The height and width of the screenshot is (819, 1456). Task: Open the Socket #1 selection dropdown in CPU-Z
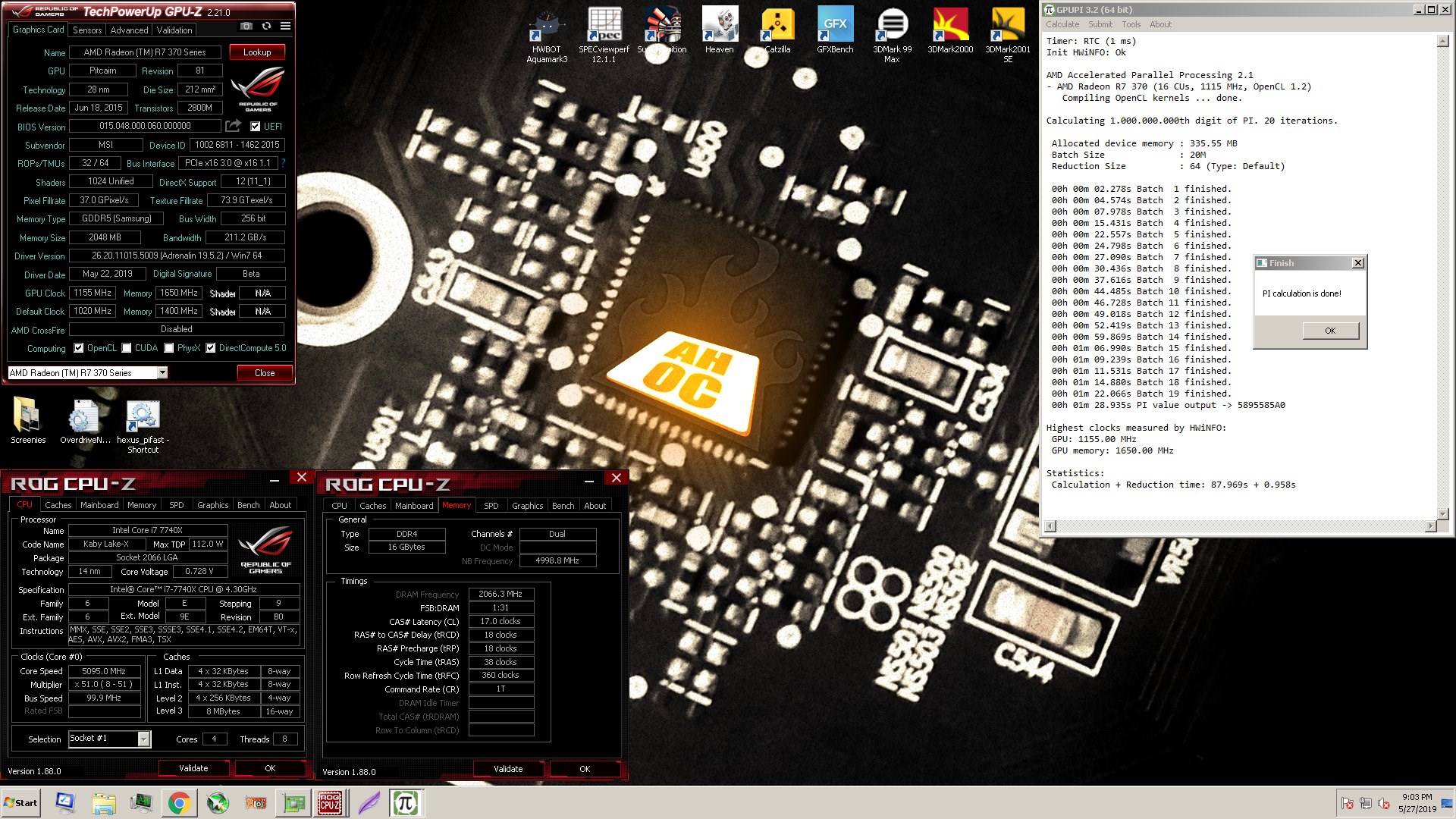click(143, 739)
